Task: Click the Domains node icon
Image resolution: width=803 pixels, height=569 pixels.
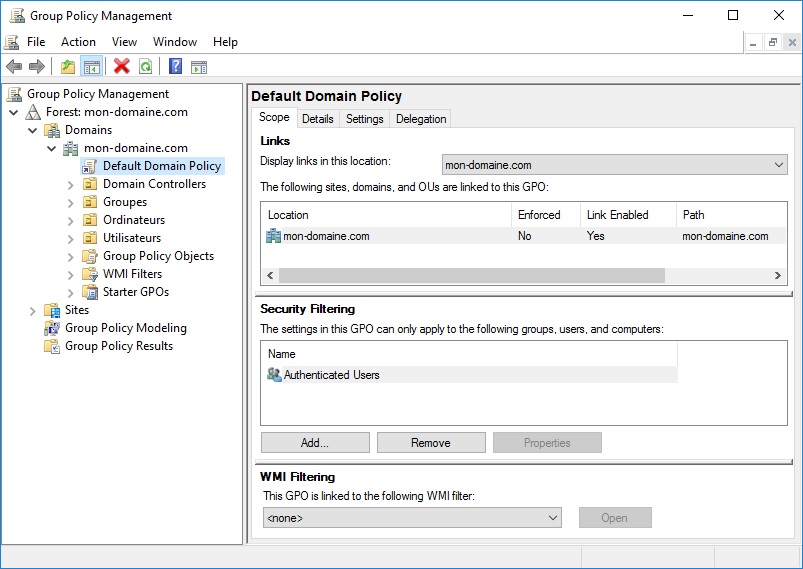Action: [x=52, y=130]
